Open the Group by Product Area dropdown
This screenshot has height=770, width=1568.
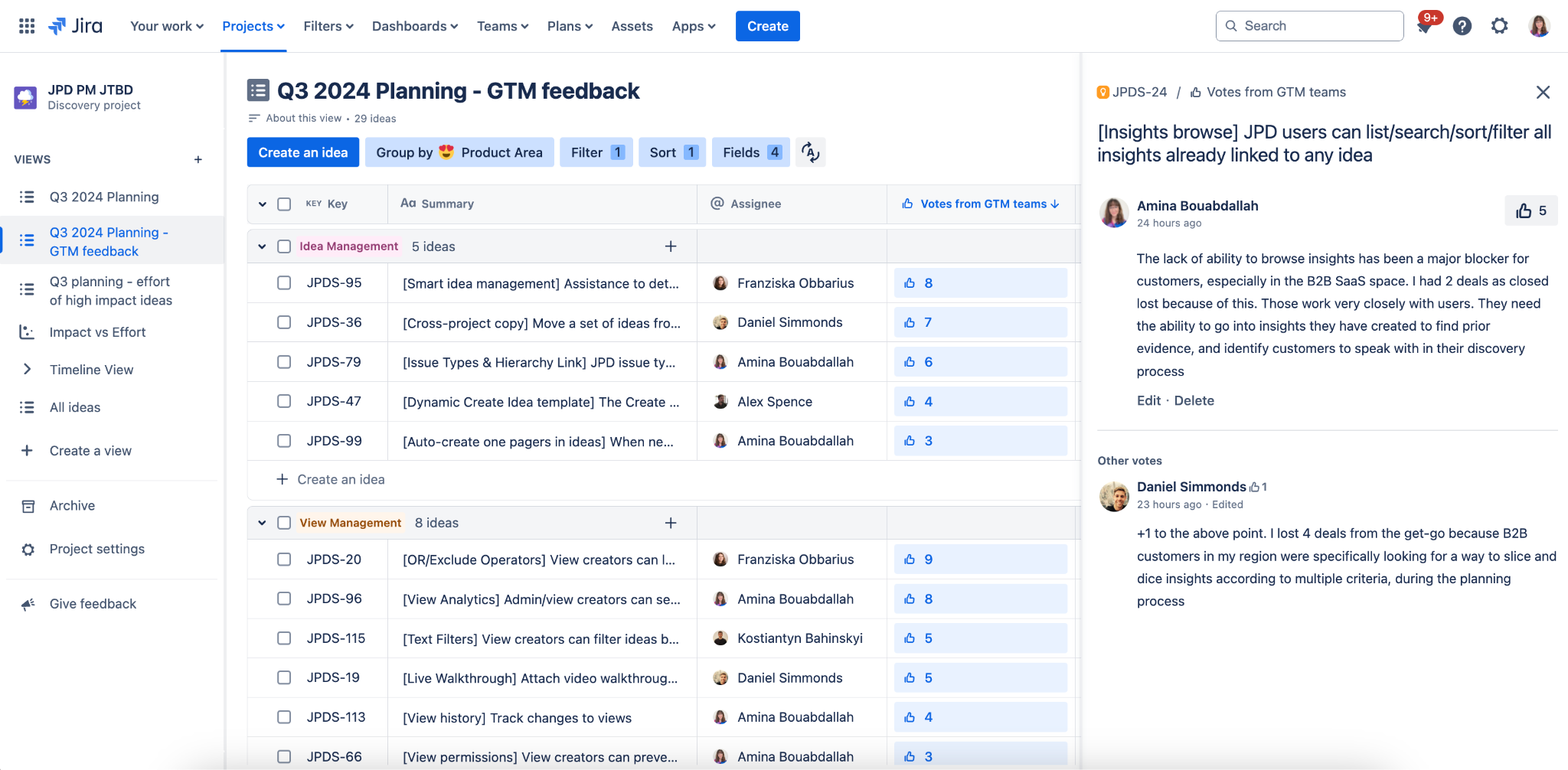[x=459, y=152]
